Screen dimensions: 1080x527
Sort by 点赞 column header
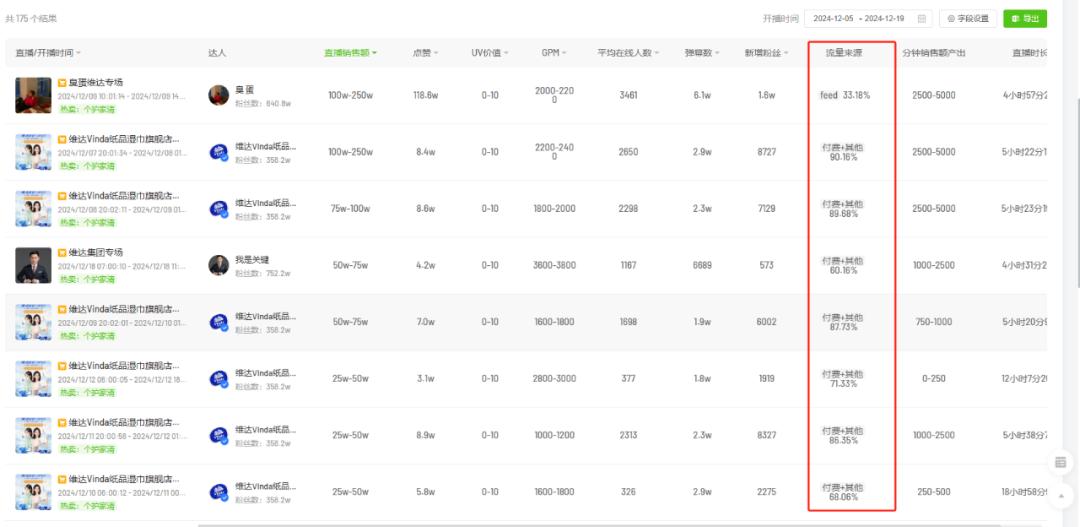(x=425, y=53)
